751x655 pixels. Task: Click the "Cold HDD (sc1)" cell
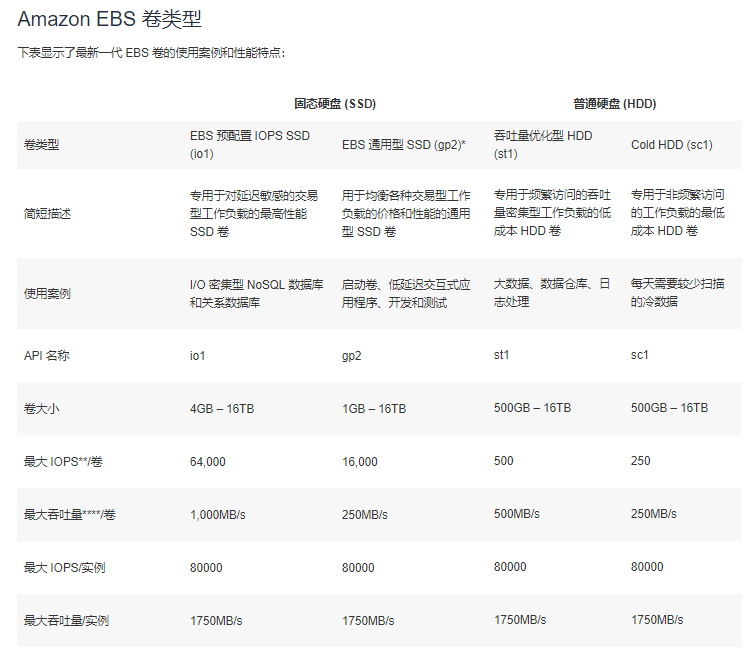[x=671, y=145]
